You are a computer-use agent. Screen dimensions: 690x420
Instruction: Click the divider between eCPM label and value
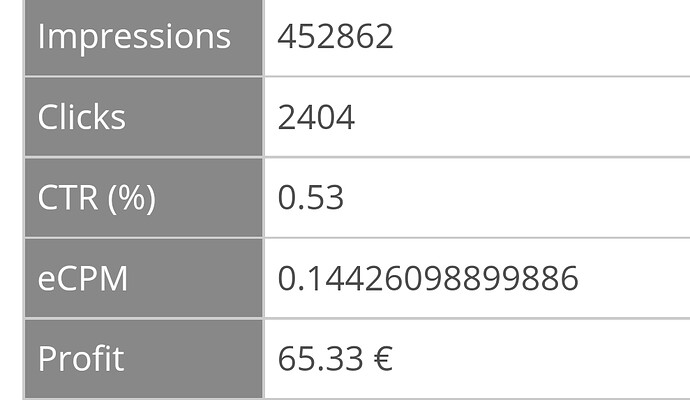[x=264, y=278]
